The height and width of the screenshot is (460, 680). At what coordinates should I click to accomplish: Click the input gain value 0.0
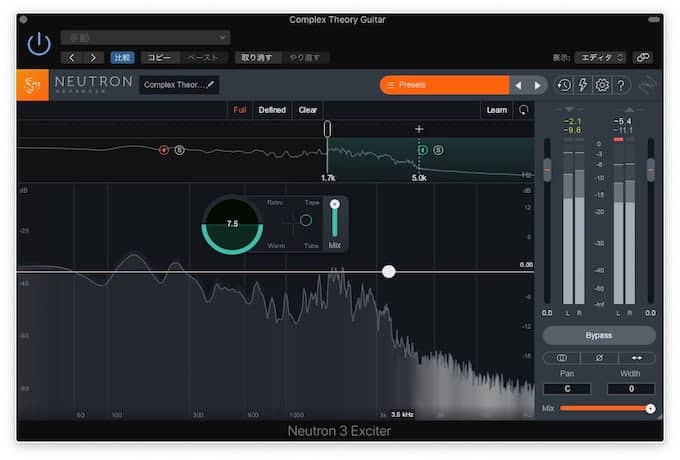(x=547, y=313)
